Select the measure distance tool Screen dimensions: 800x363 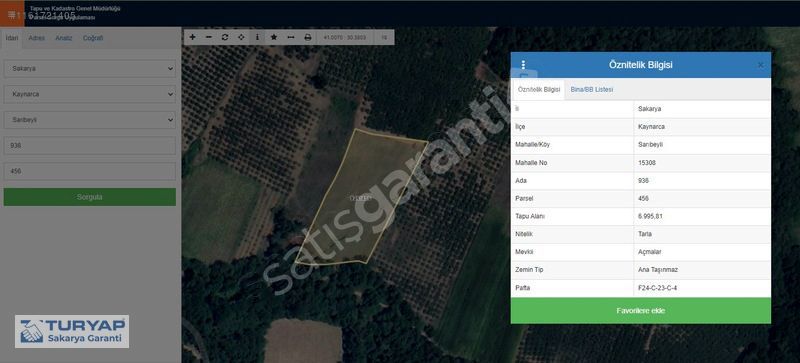click(291, 37)
